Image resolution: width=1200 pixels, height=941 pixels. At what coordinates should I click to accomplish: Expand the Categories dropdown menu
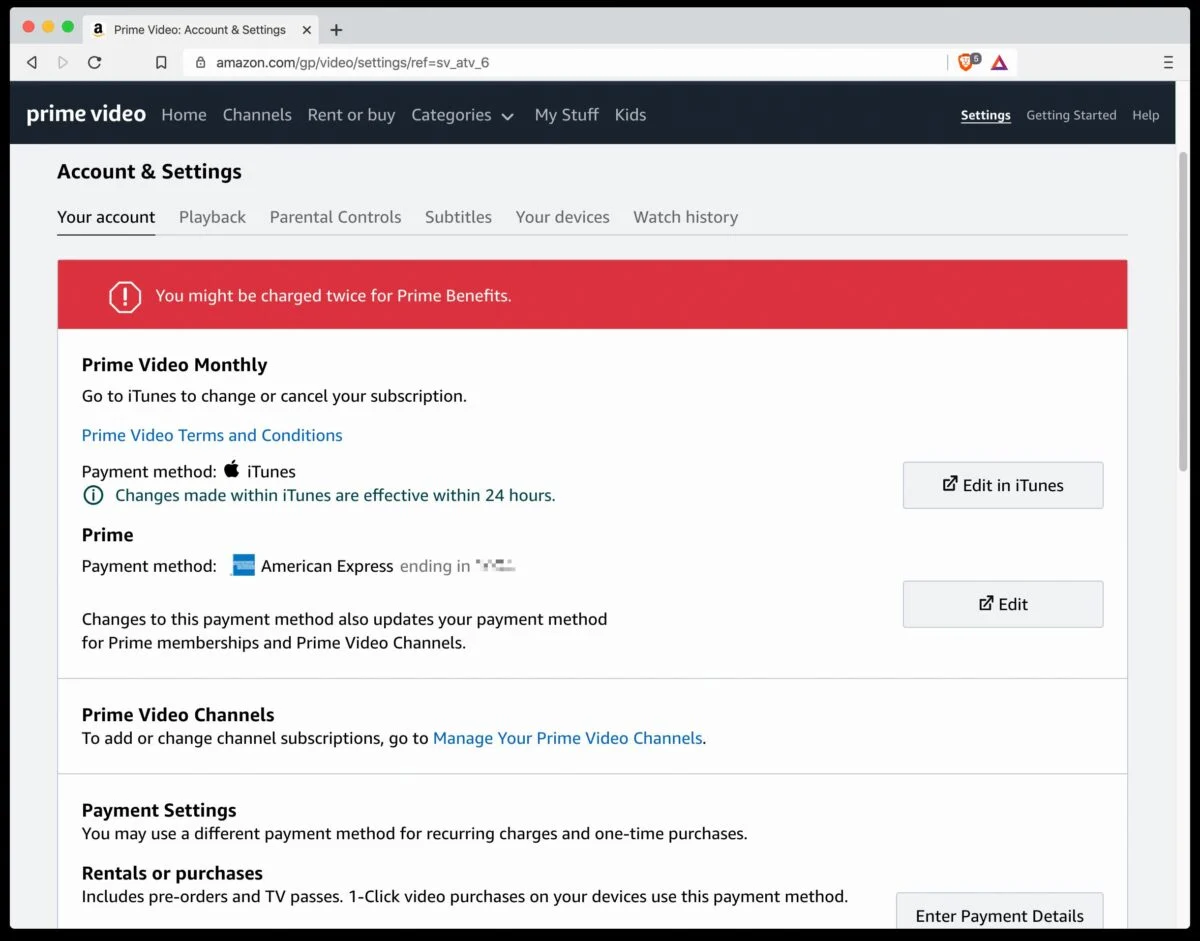click(462, 115)
